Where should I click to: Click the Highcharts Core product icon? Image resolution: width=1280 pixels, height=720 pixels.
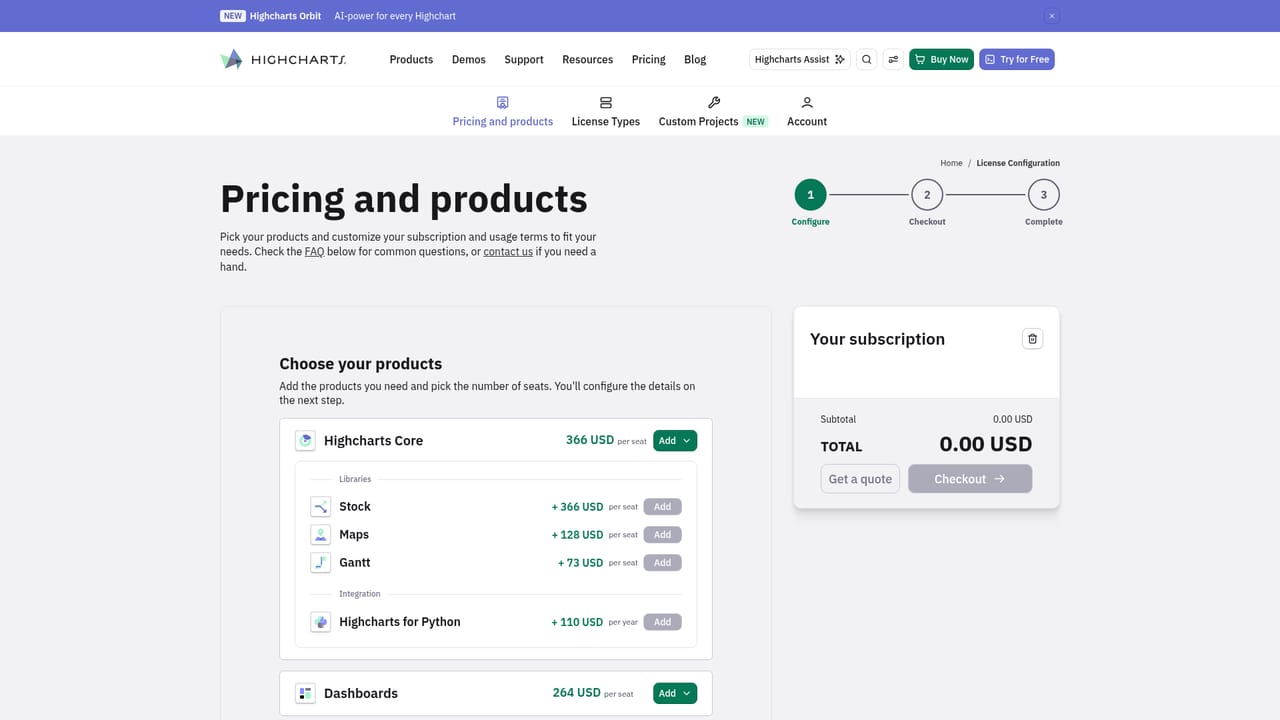click(305, 441)
